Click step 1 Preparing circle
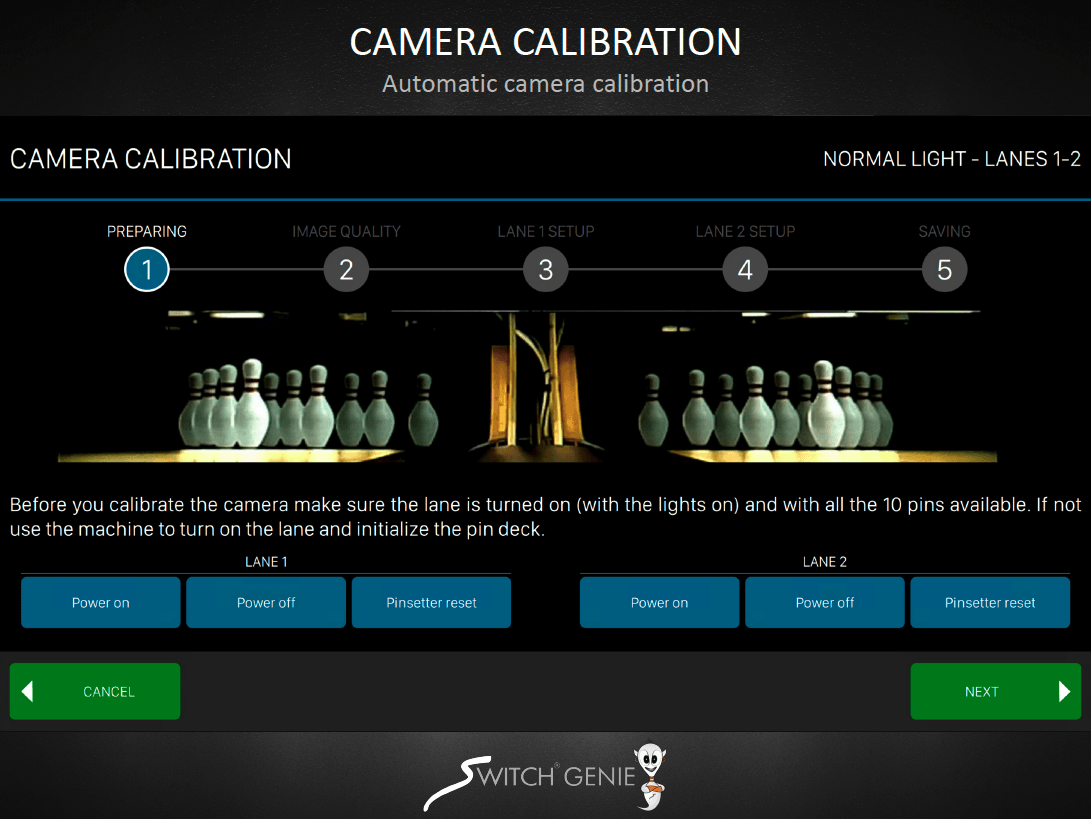This screenshot has width=1091, height=819. 147,269
